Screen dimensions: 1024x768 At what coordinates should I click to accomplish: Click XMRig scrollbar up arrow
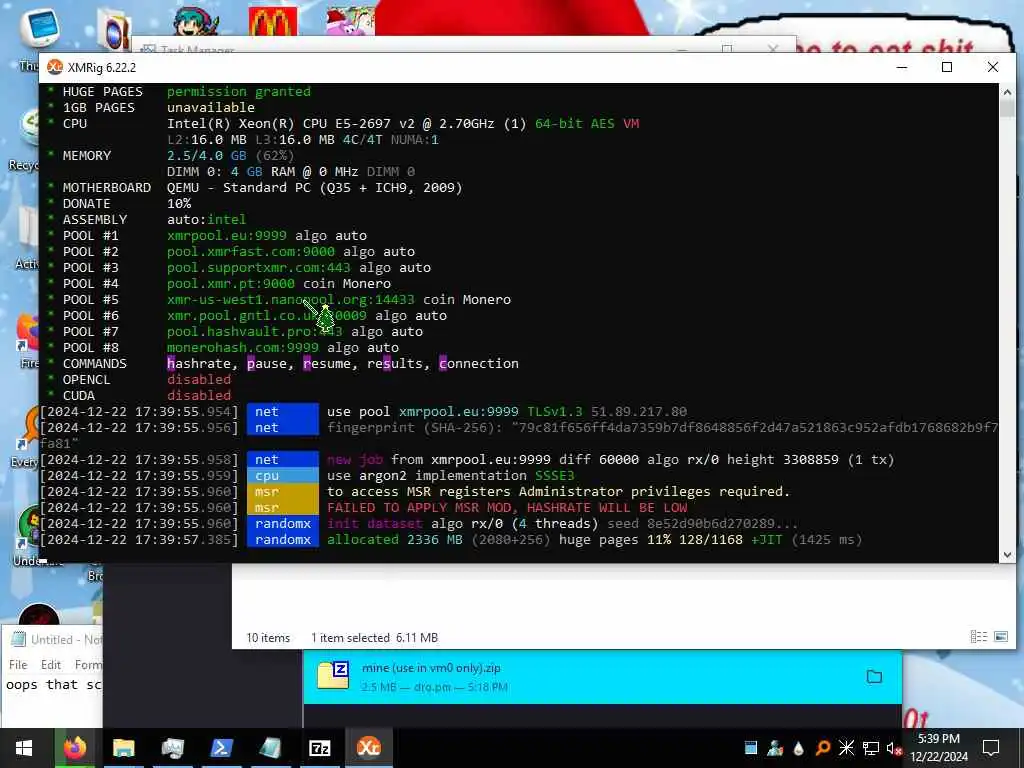(x=1007, y=92)
